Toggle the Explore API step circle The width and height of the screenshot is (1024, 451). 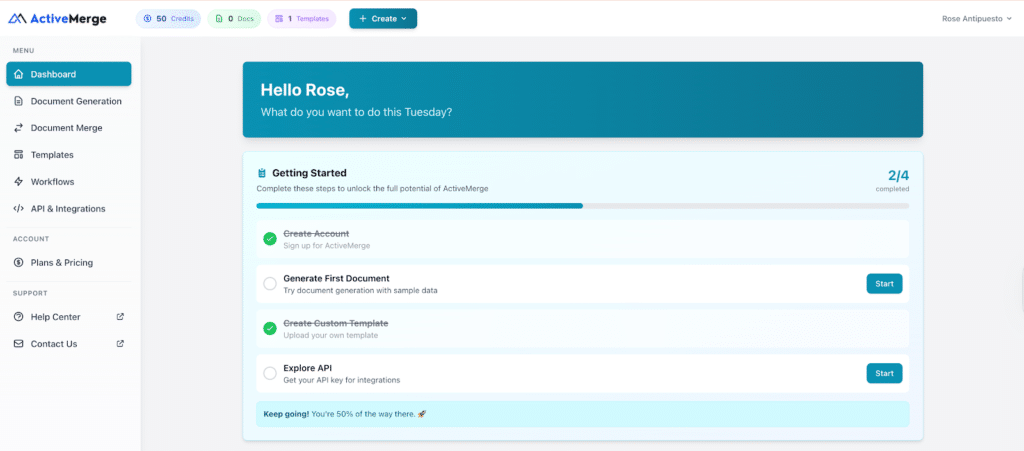[270, 373]
